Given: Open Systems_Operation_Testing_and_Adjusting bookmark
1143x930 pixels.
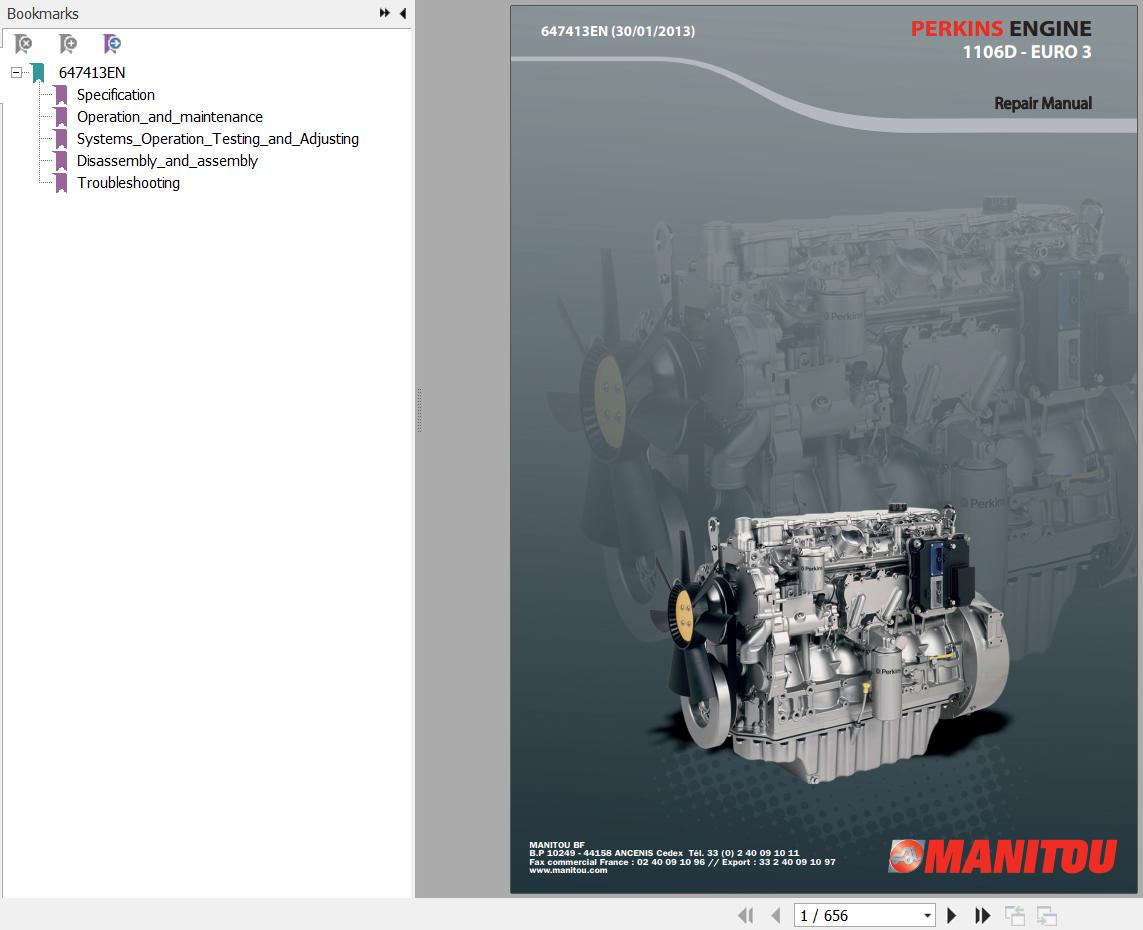Looking at the screenshot, I should [x=218, y=138].
